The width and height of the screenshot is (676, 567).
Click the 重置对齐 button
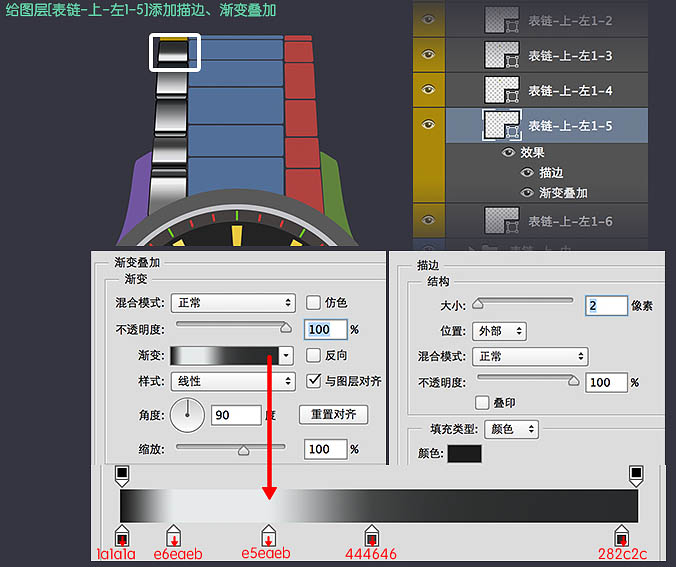click(333, 415)
